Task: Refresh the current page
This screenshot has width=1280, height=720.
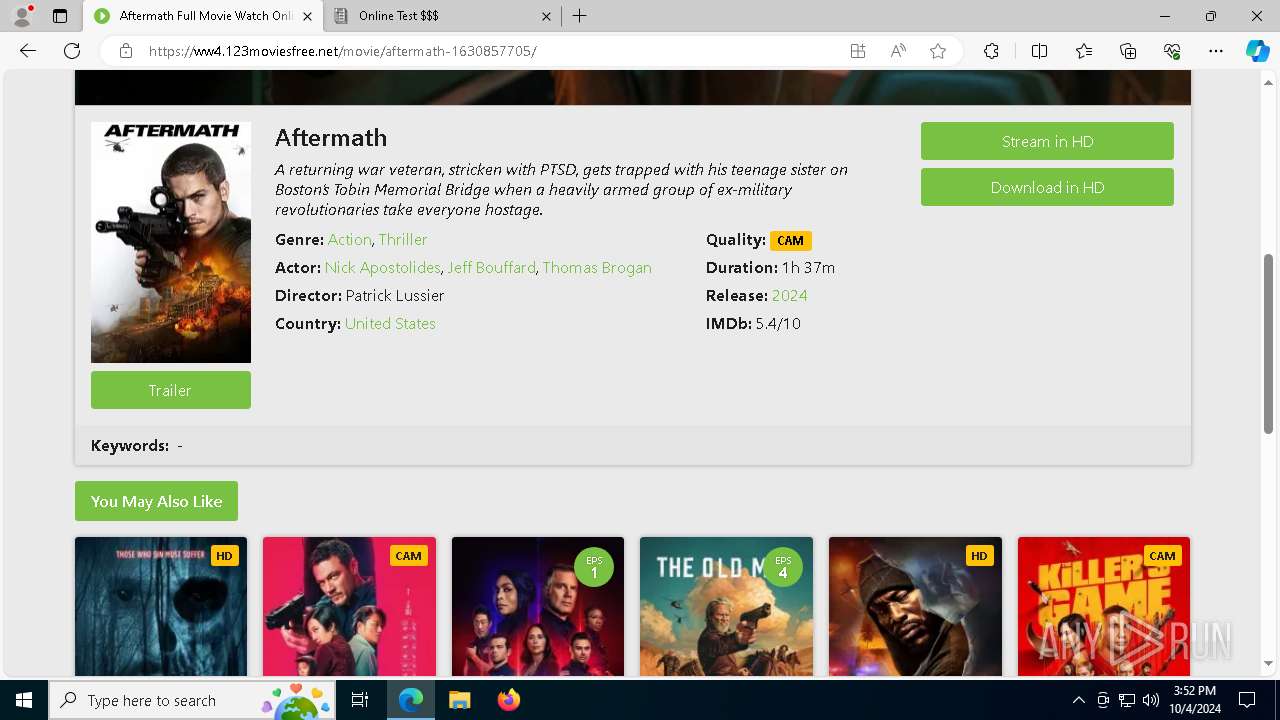Action: click(72, 51)
